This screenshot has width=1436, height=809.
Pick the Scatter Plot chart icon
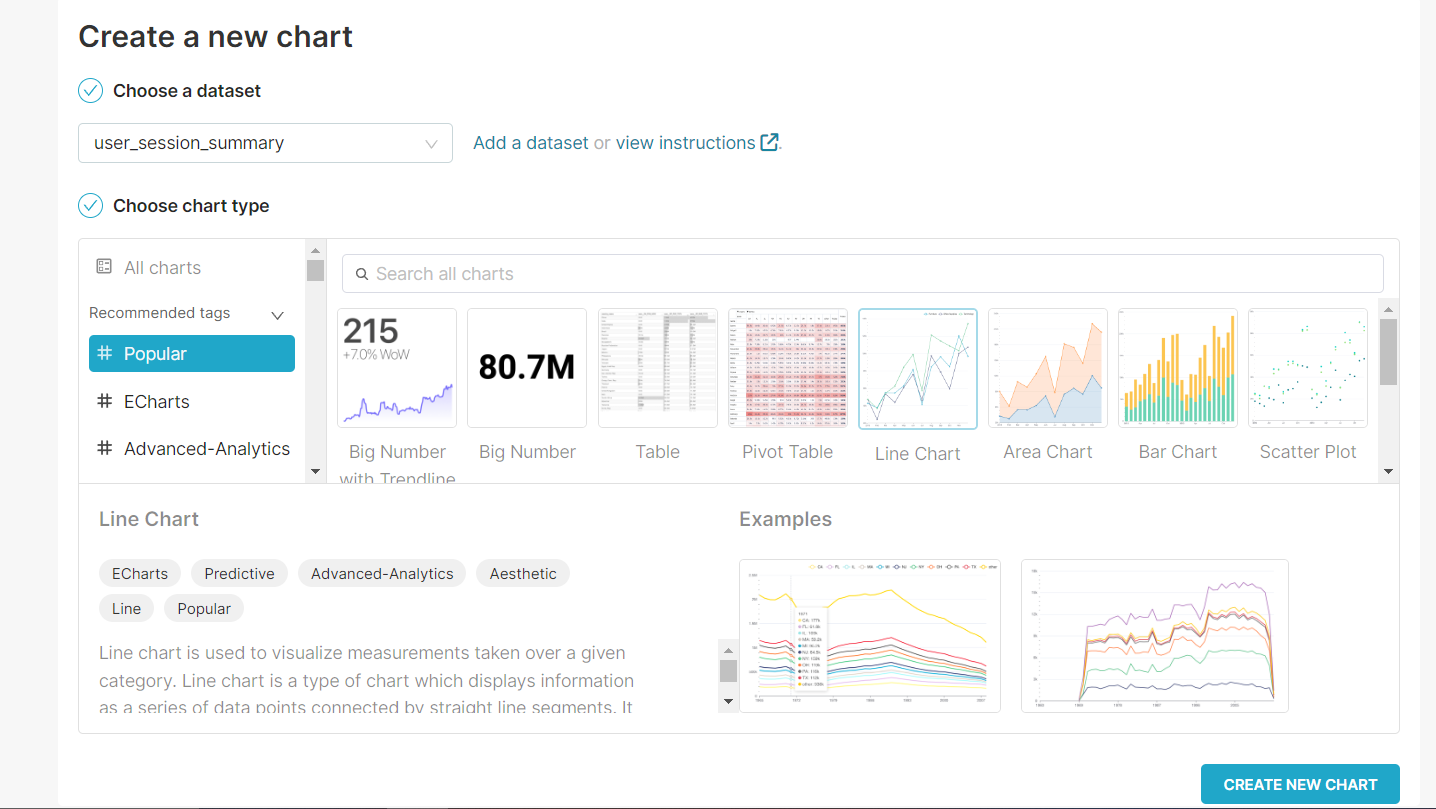tap(1308, 368)
